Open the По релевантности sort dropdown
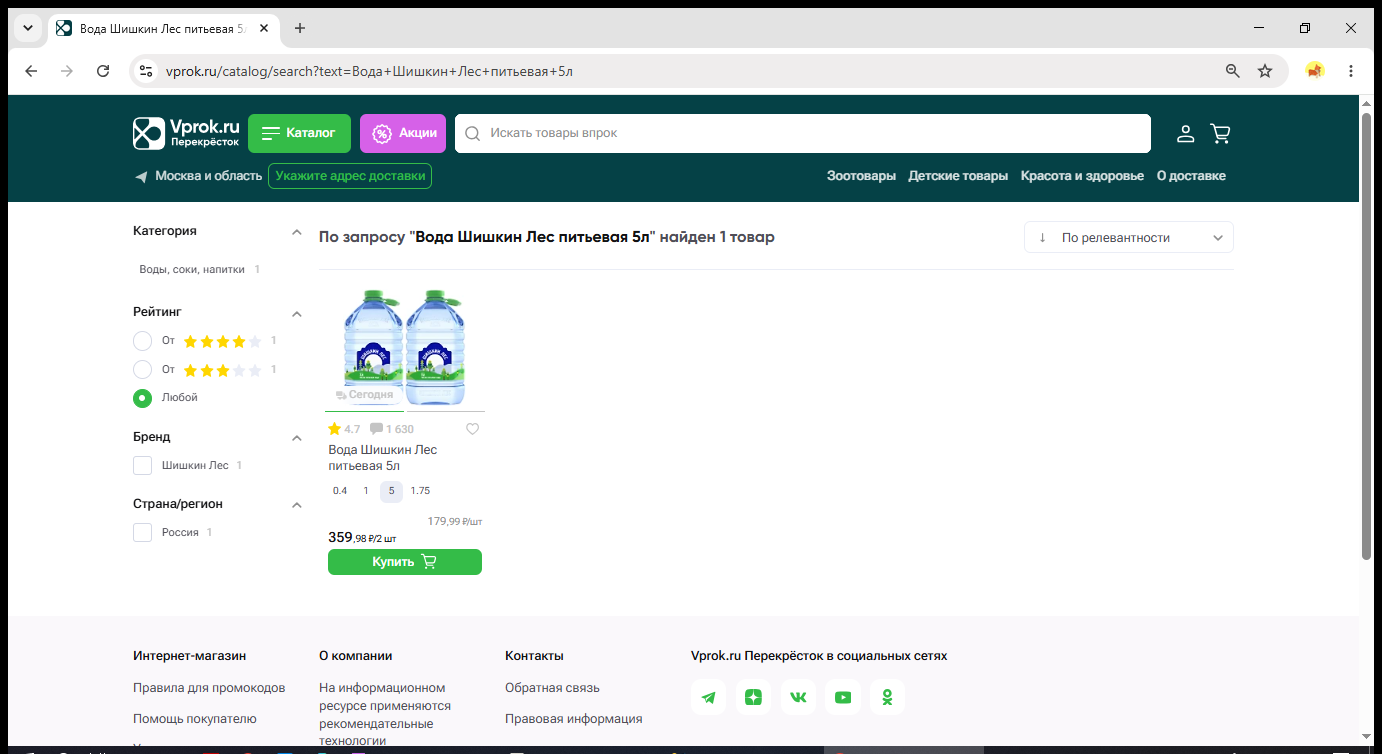Image resolution: width=1382 pixels, height=754 pixels. [x=1129, y=238]
